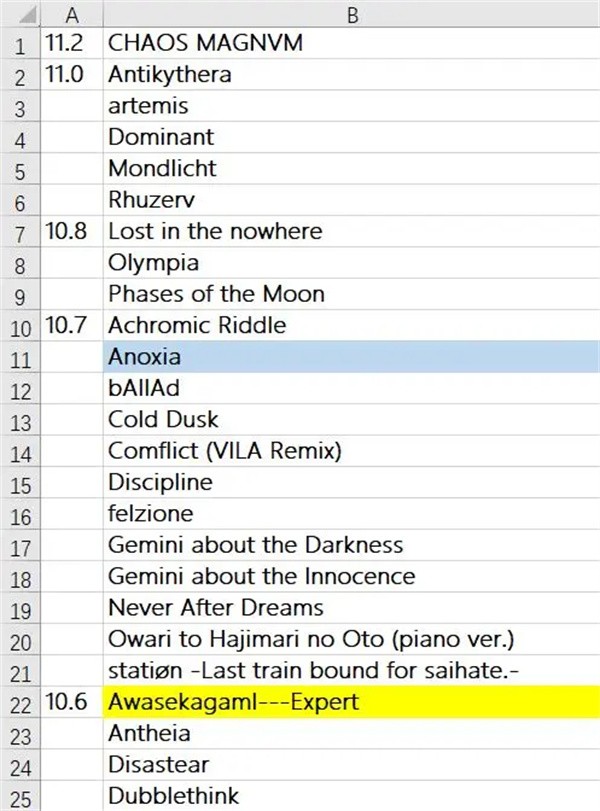
Task: Select the yellow AwasekagamI---Expert cell
Action: coord(352,702)
